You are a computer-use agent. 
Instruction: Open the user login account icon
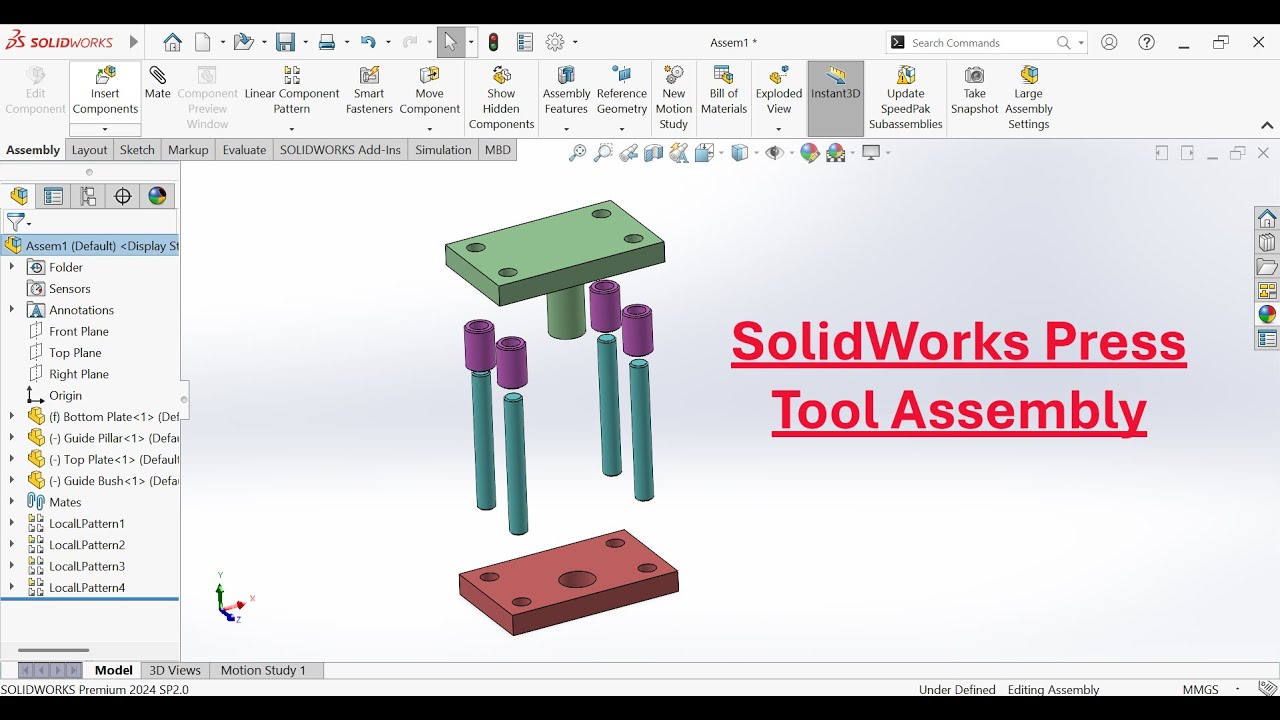pos(1109,42)
